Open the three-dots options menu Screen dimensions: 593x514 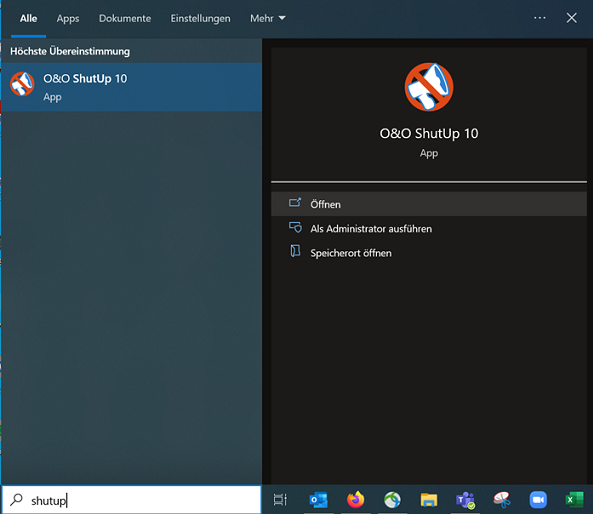[540, 18]
